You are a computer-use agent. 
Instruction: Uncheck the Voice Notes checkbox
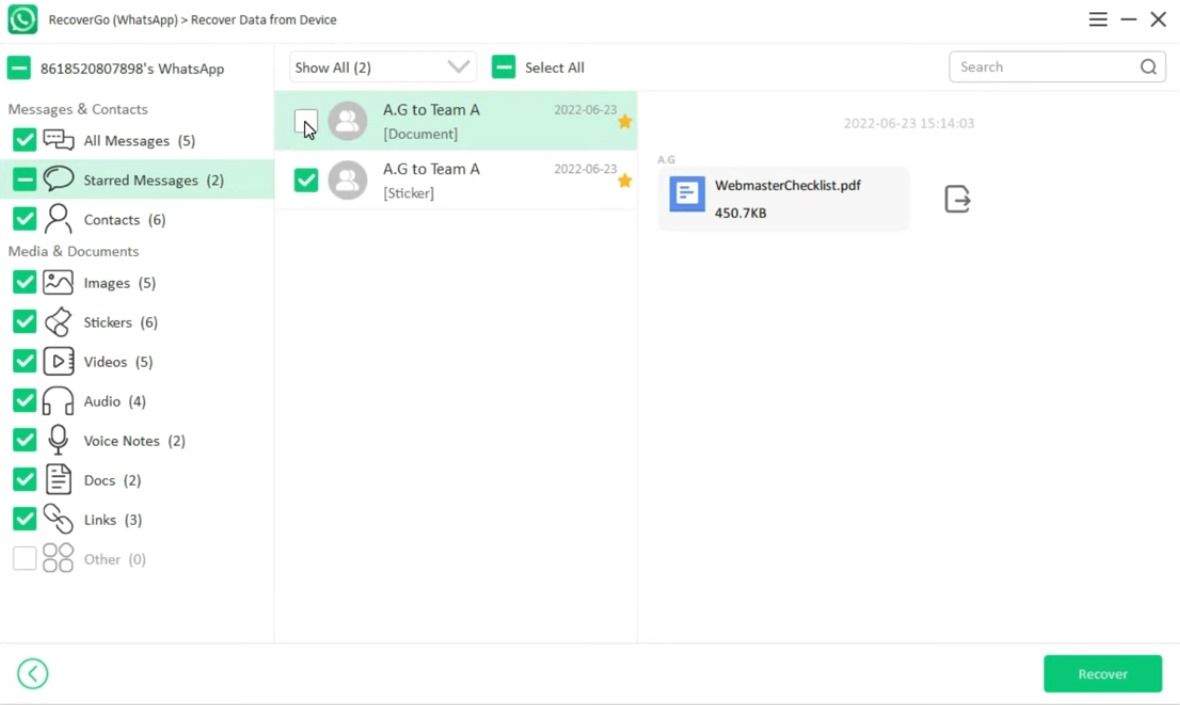pos(24,440)
